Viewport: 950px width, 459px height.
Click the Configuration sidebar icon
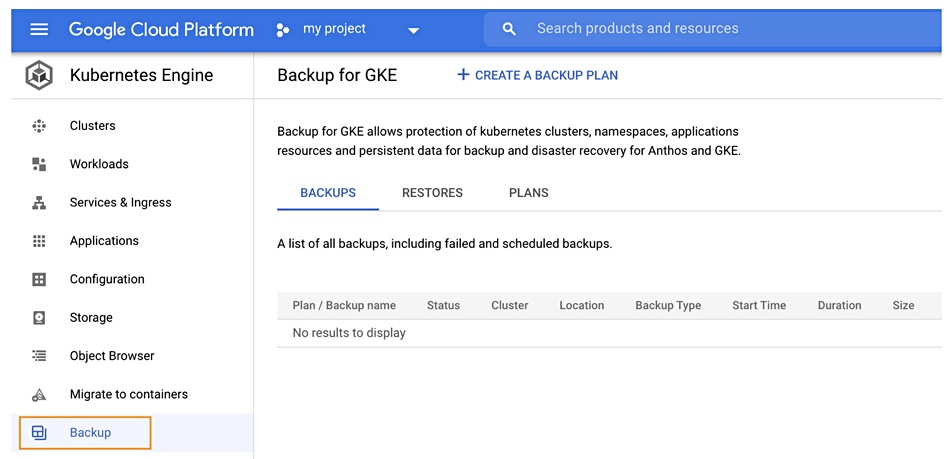point(39,279)
